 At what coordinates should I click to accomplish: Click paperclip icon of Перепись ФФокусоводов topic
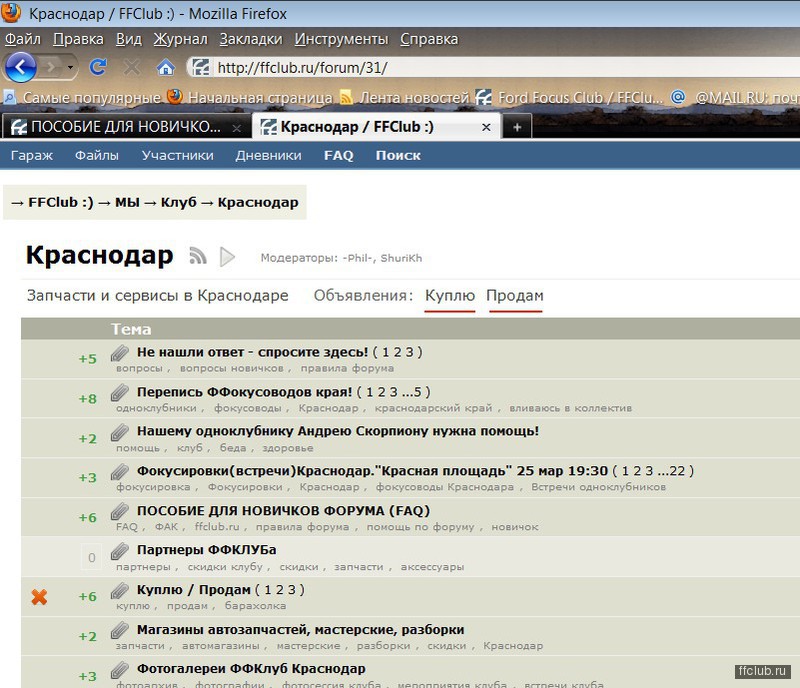click(119, 392)
